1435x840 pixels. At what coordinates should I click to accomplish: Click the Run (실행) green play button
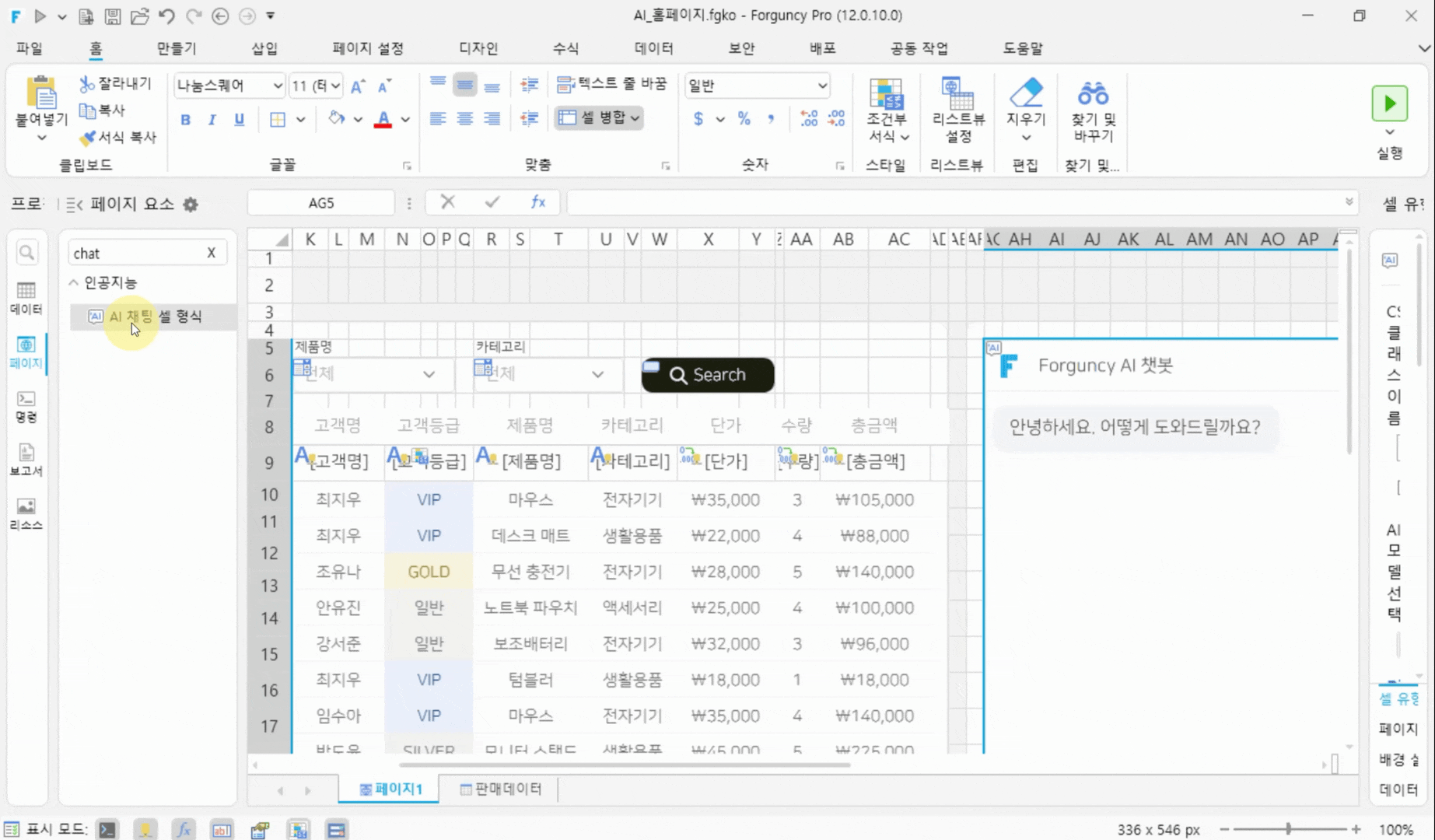tap(1389, 103)
